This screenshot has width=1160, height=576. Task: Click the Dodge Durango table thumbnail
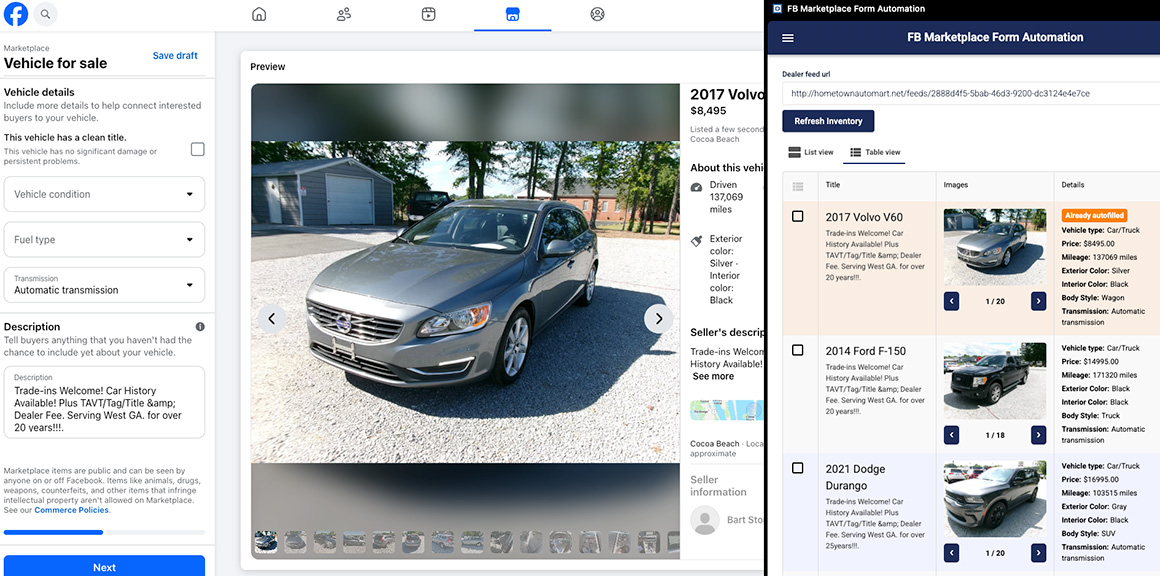[995, 498]
